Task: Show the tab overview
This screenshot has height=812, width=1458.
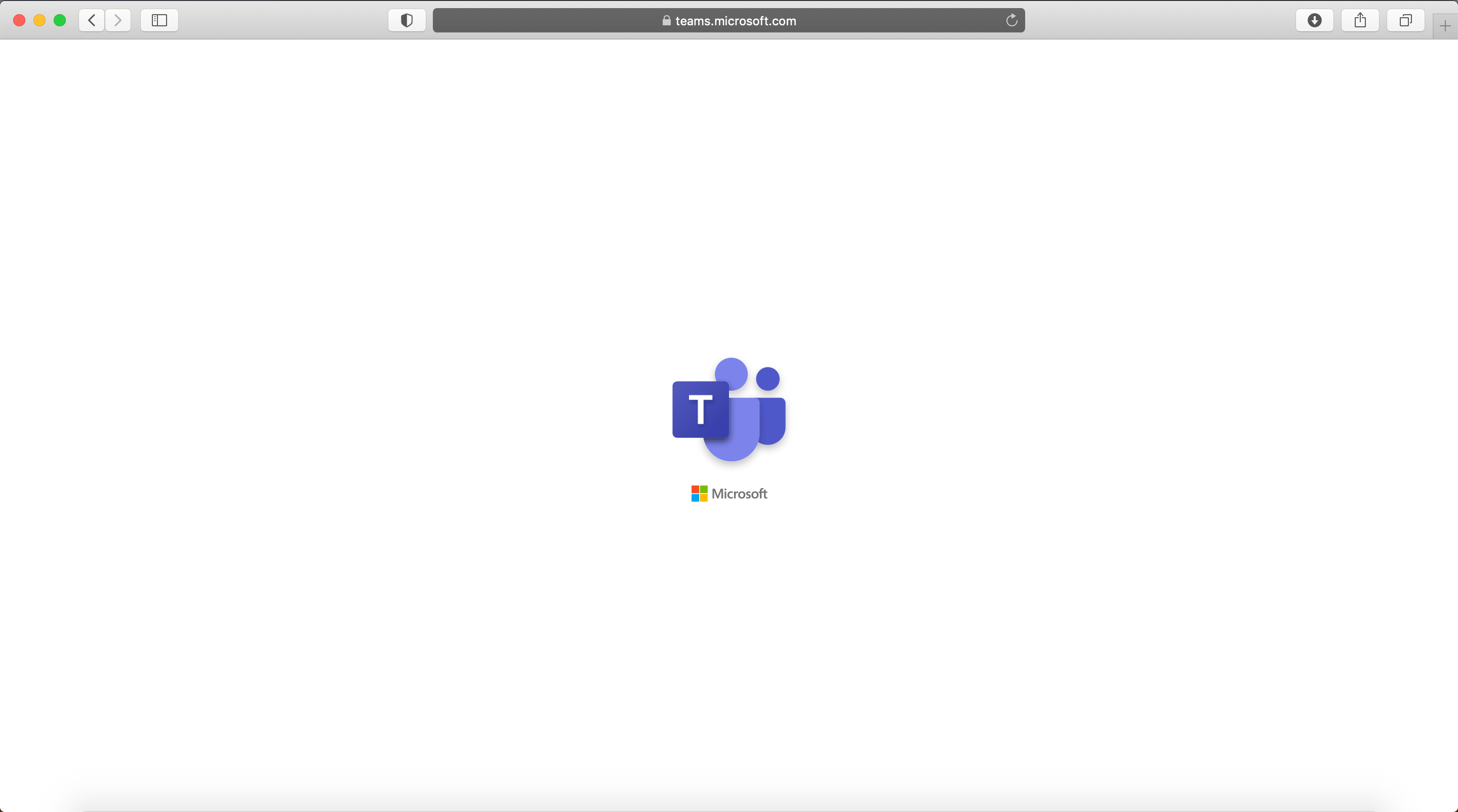Action: (x=1405, y=20)
